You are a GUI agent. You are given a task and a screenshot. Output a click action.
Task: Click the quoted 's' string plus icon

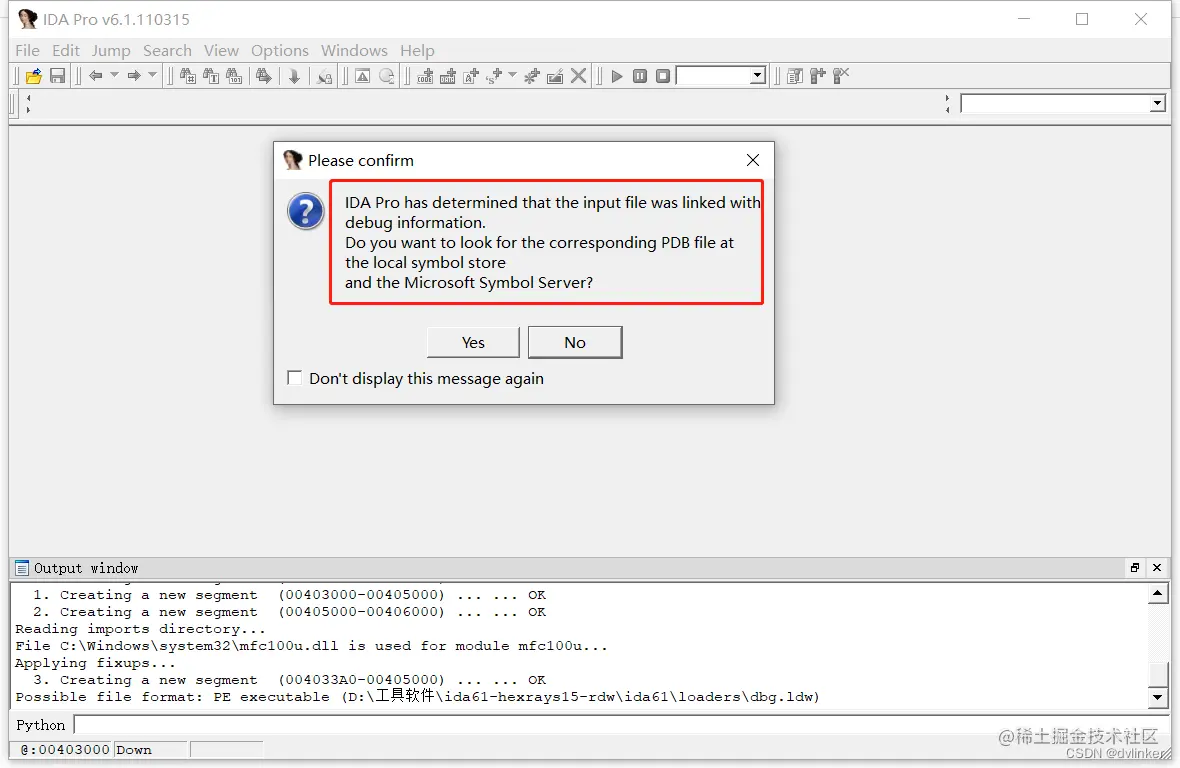coord(494,76)
